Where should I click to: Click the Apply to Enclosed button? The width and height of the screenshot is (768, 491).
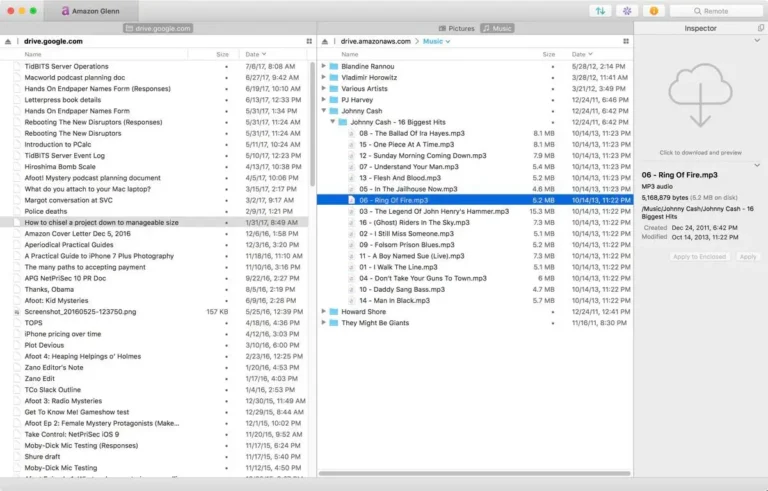click(x=699, y=257)
